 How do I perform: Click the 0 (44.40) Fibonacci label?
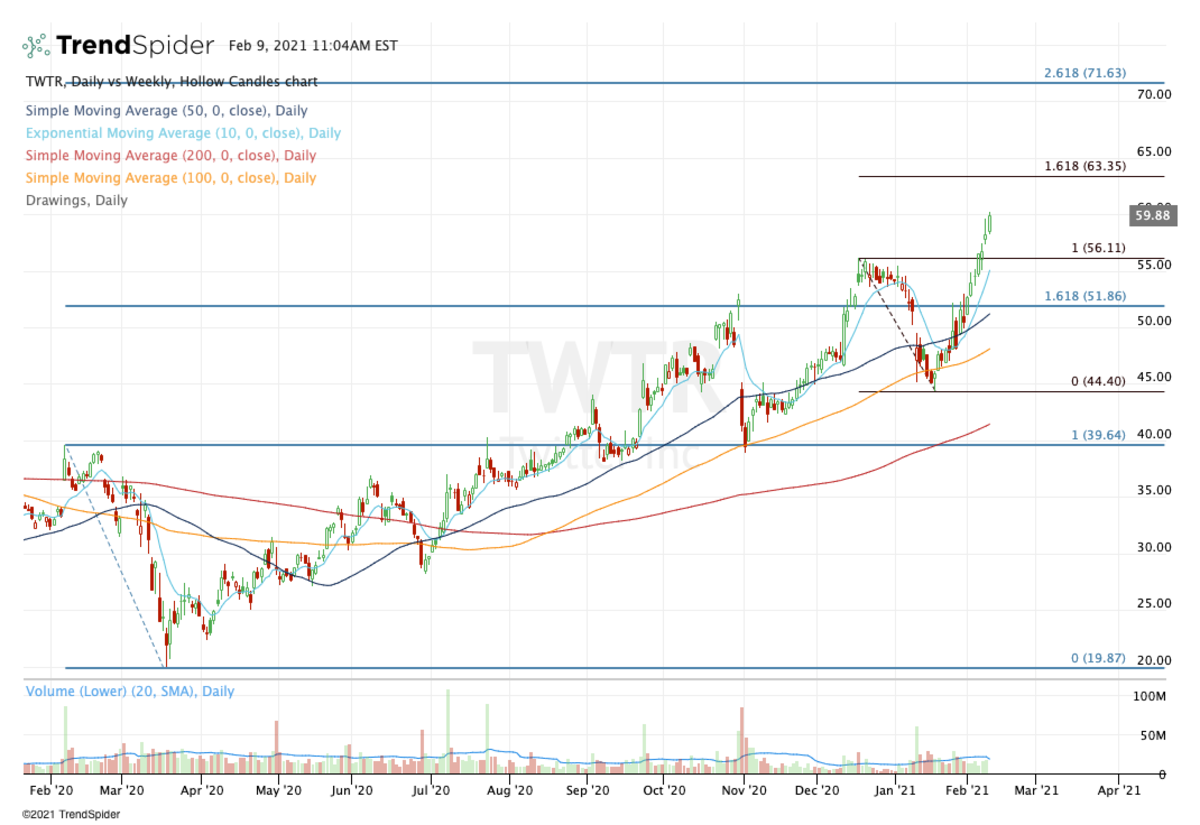pos(1099,381)
